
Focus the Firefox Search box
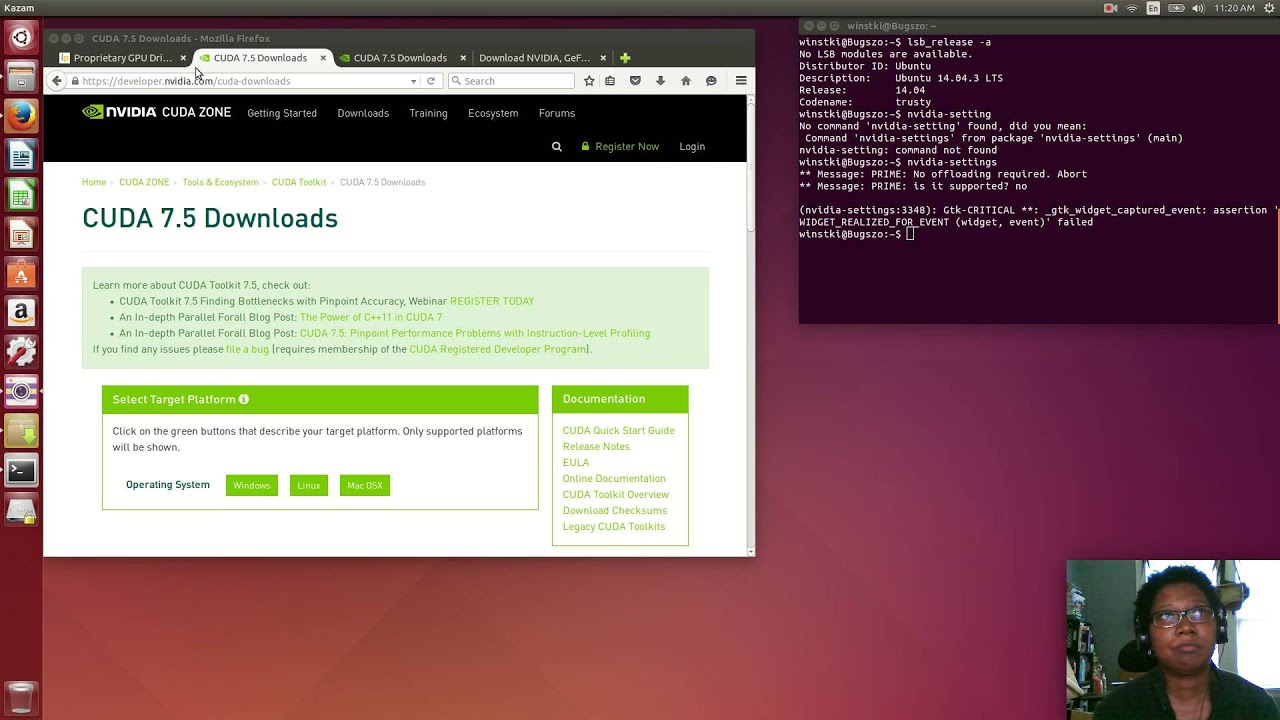pos(510,81)
